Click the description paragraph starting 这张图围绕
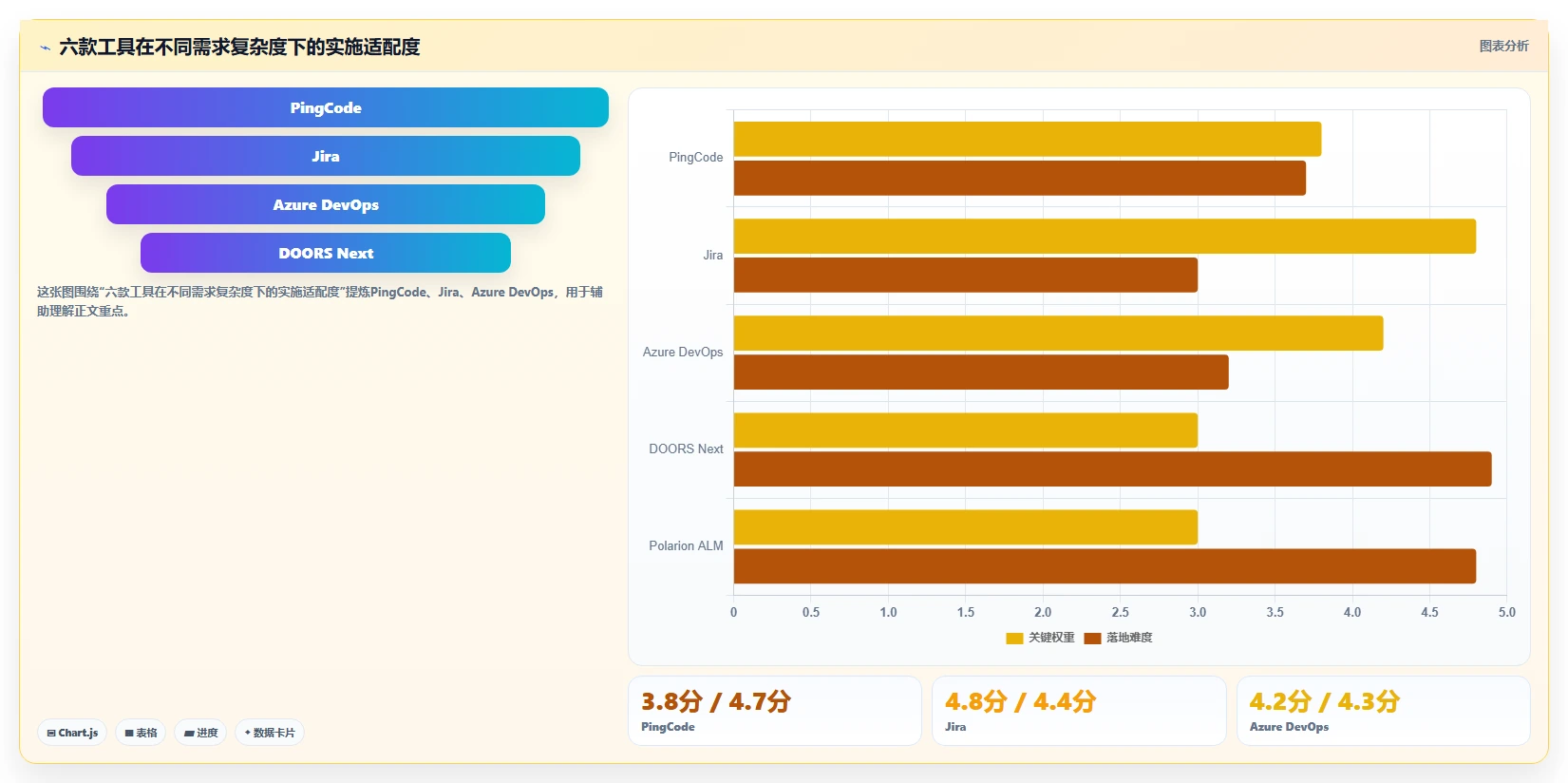 click(x=320, y=301)
